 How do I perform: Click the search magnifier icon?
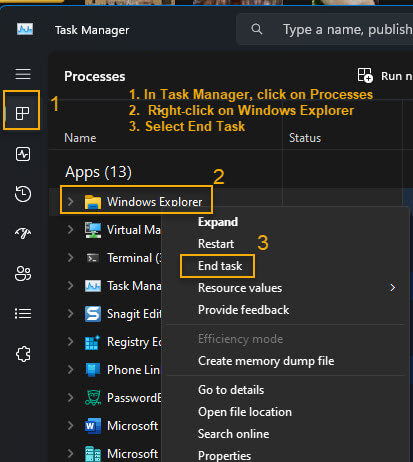click(257, 29)
